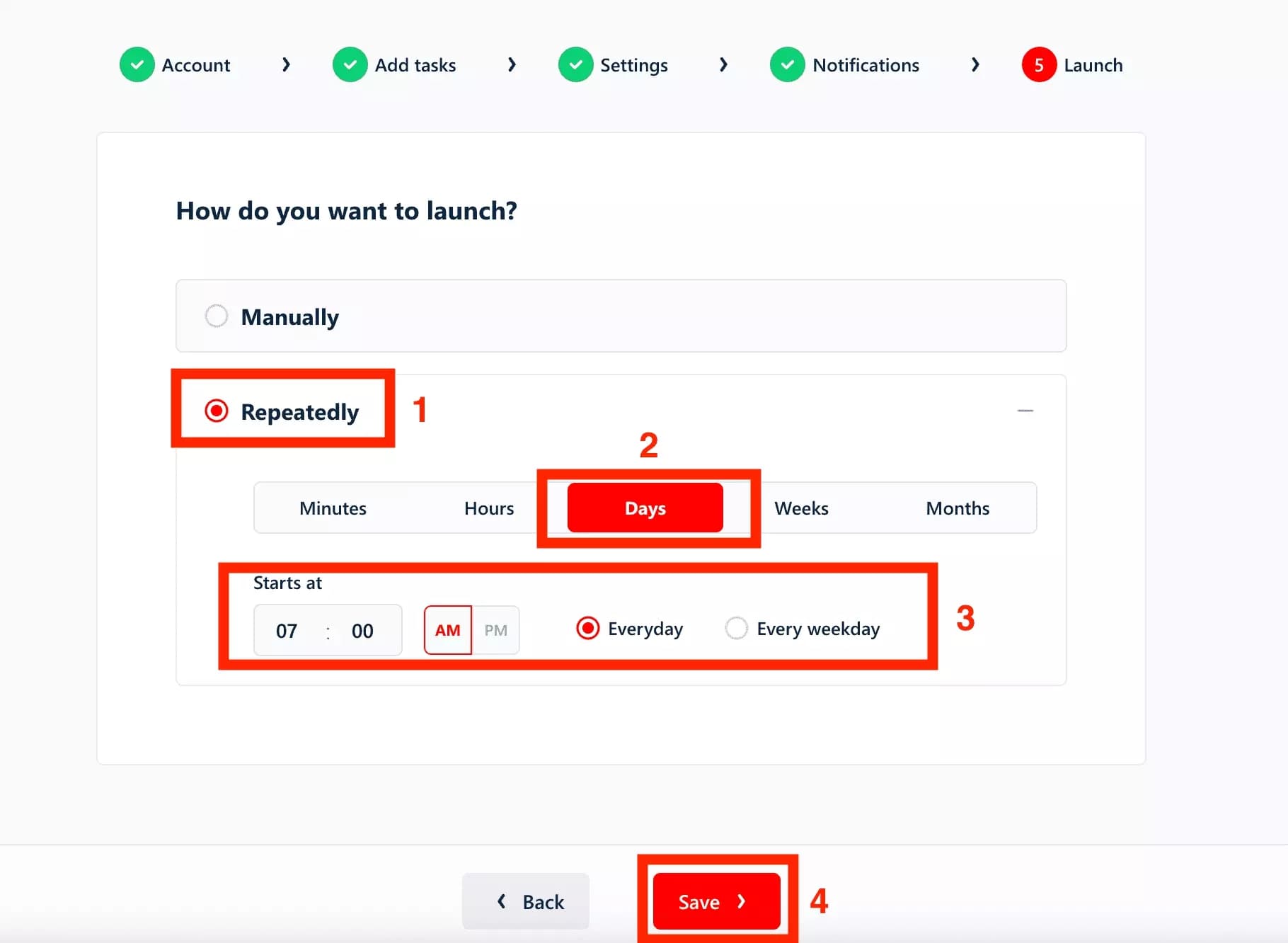
Task: Switch to the Minutes interval tab
Action: (333, 508)
